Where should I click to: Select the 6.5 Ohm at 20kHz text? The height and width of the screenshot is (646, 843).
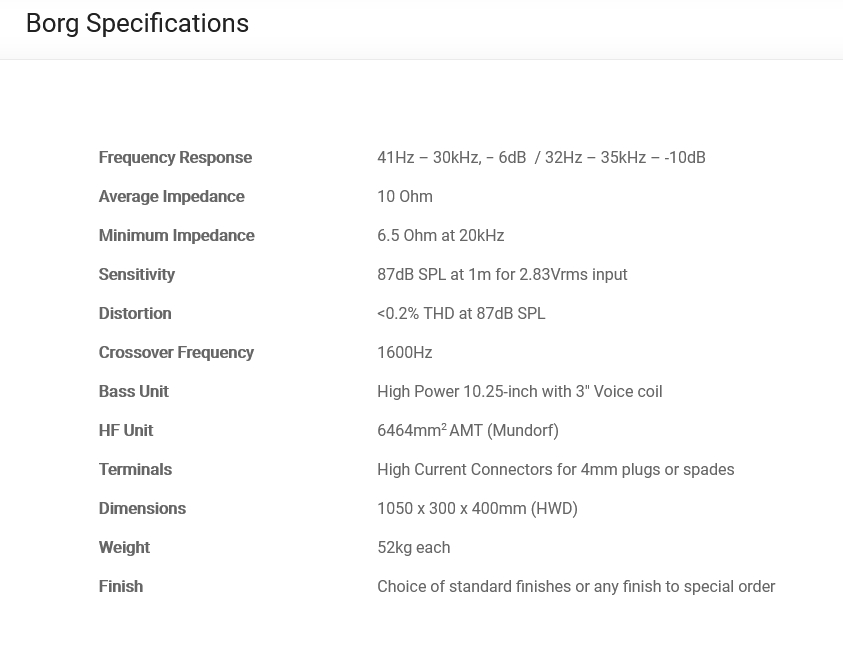point(440,235)
